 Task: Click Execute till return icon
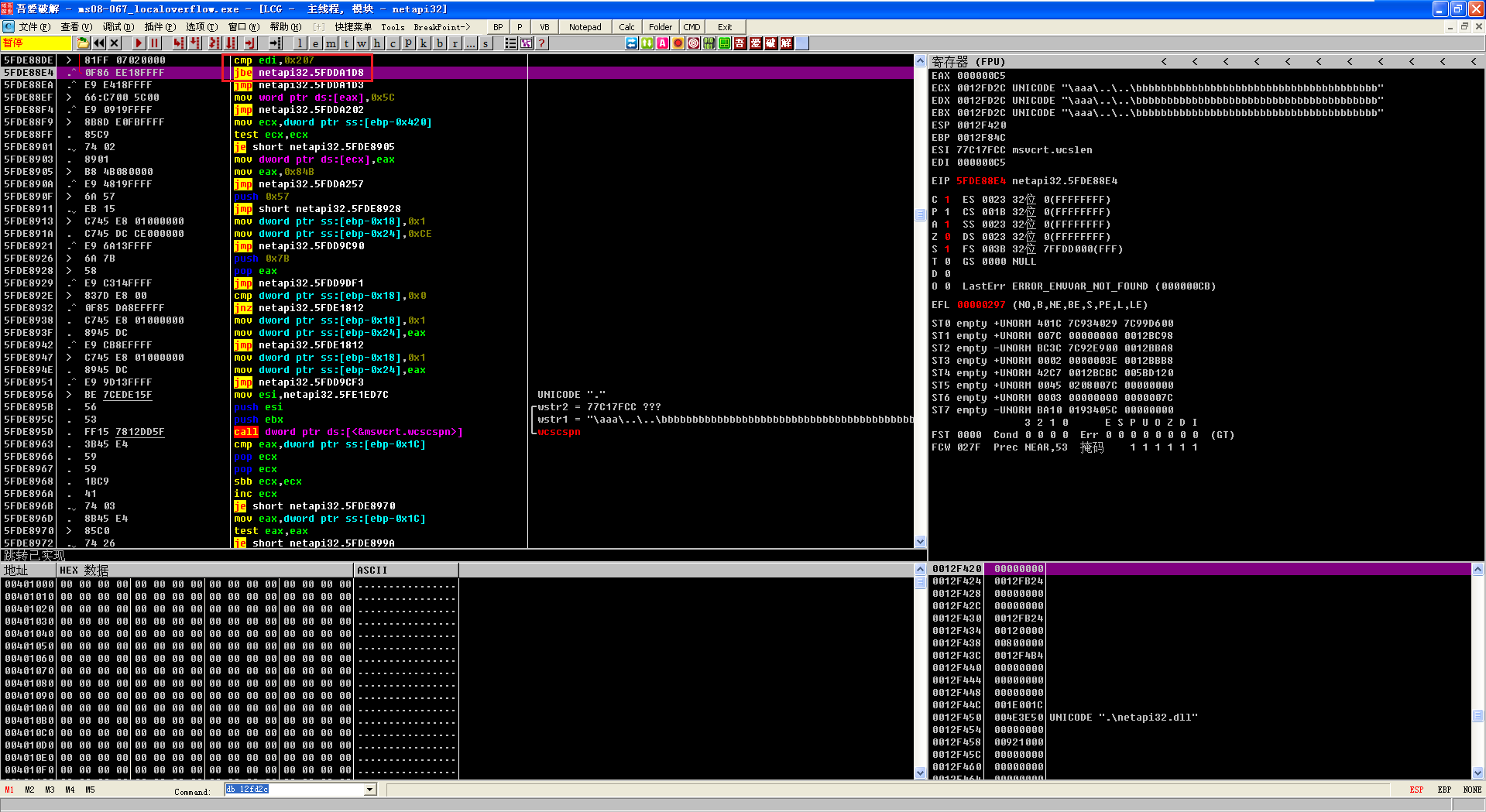tap(252, 43)
